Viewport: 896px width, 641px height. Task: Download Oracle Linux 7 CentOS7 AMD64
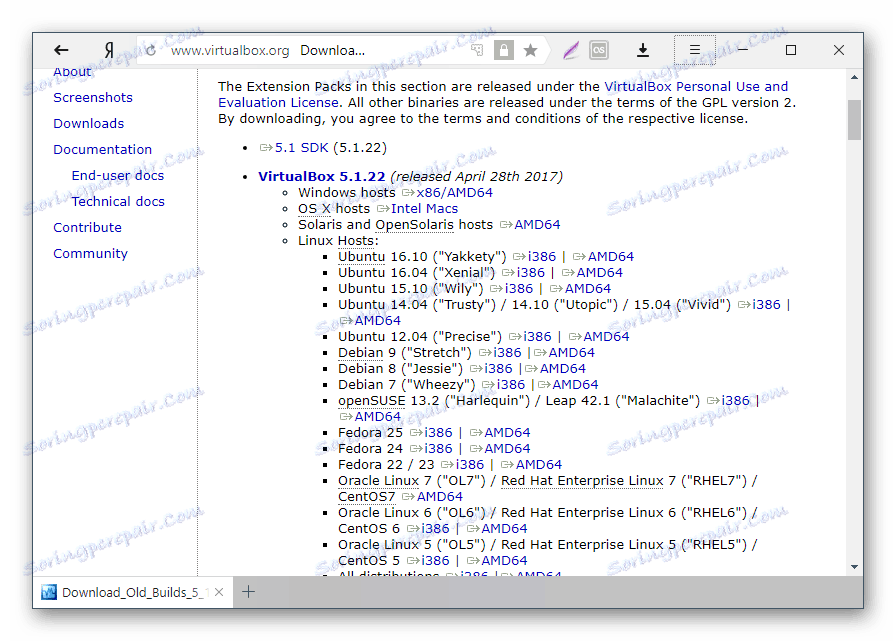click(439, 496)
